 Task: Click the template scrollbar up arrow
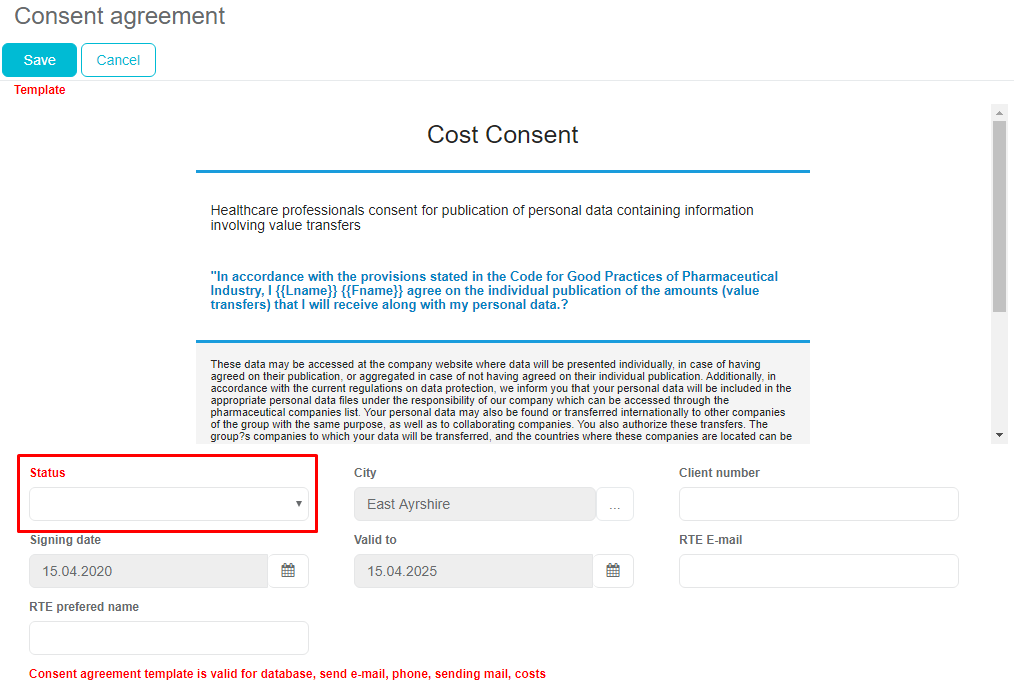click(999, 112)
